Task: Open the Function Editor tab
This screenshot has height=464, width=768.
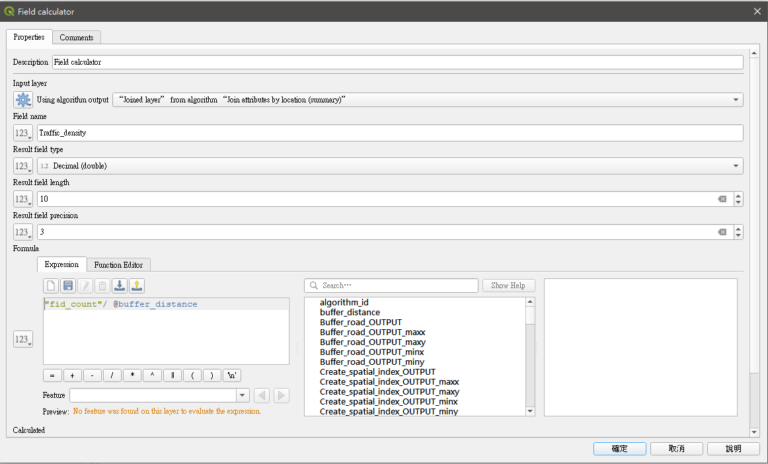Action: point(118,265)
